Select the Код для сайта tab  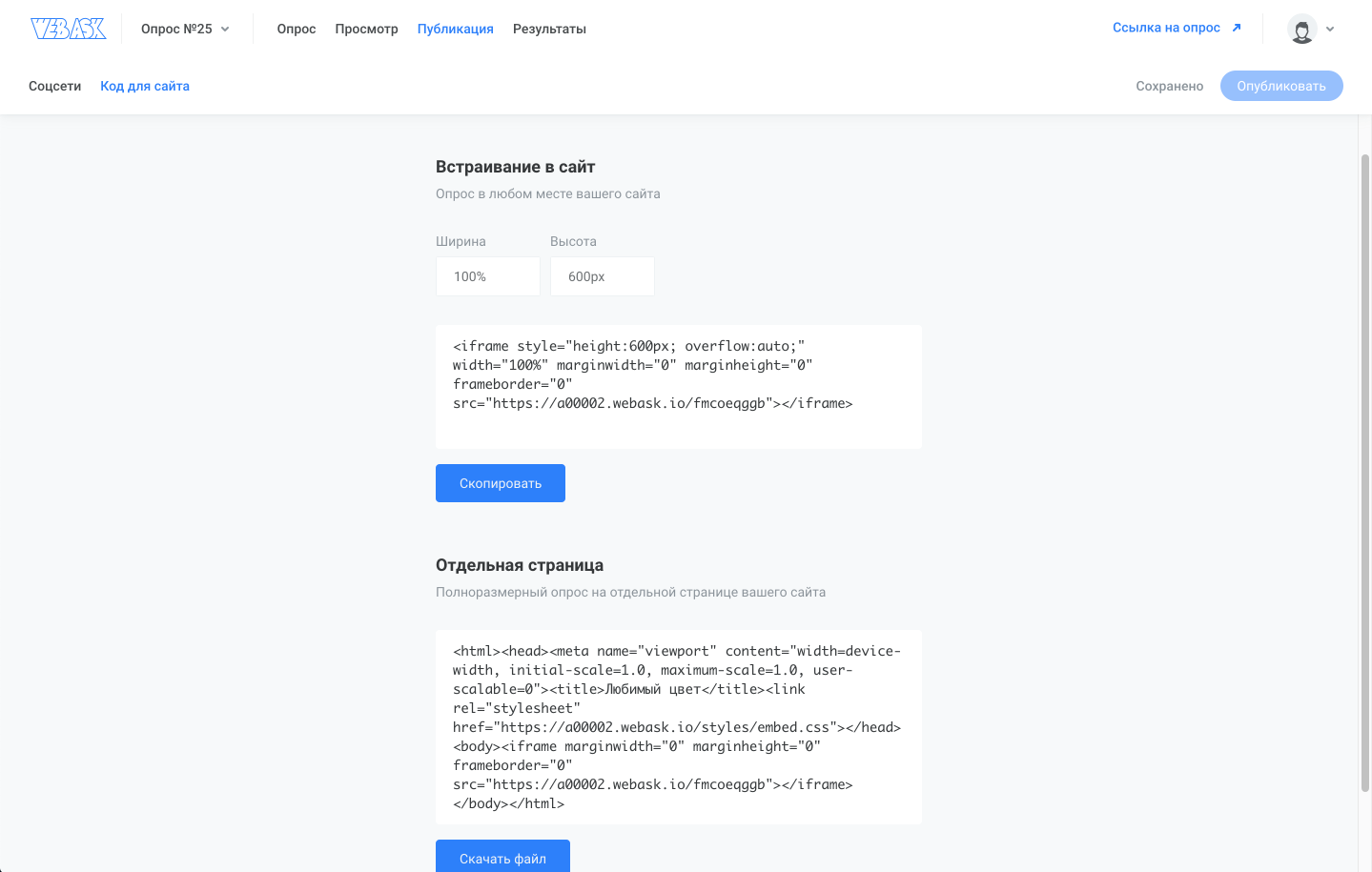pos(144,86)
